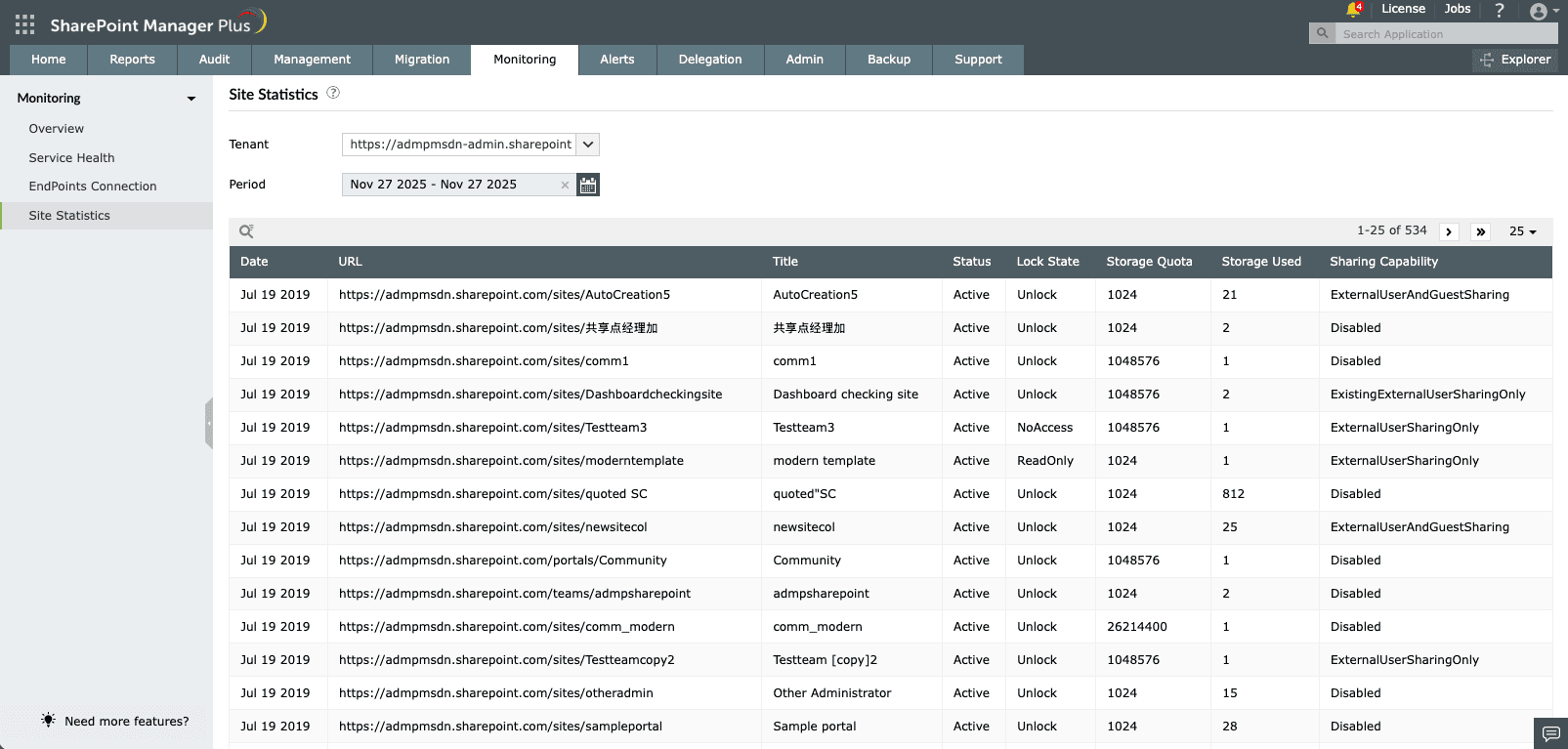Image resolution: width=1568 pixels, height=749 pixels.
Task: Open the License link
Action: pos(1403,9)
